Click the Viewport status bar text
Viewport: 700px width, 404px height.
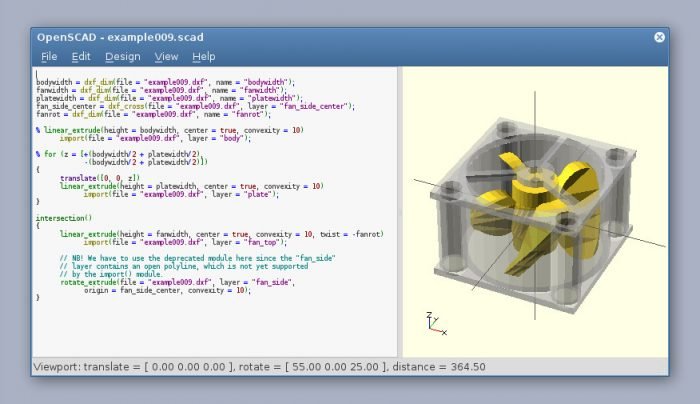pyautogui.click(x=259, y=367)
